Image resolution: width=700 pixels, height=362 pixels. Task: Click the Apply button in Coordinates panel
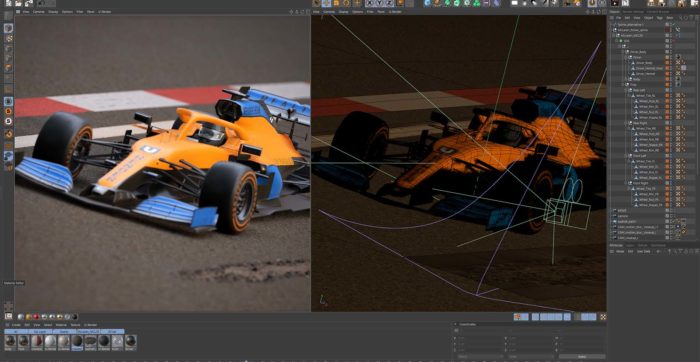click(582, 356)
